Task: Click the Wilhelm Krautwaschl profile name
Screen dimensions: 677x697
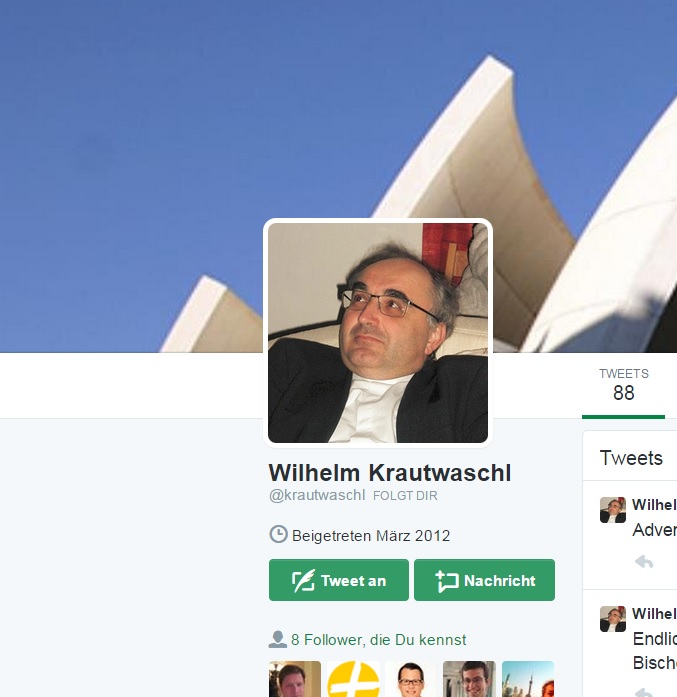Action: pos(390,473)
